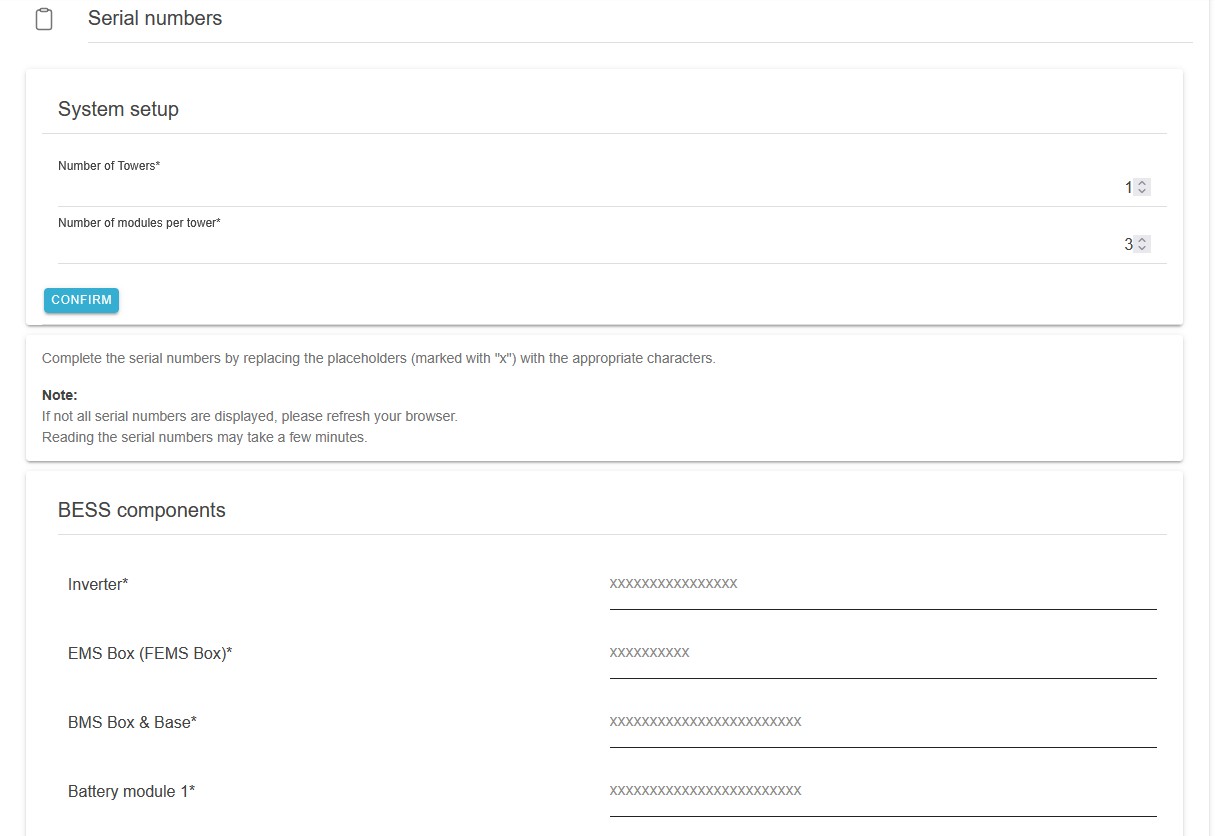Screen dimensions: 1215x836
Task: Click the BMS Box & Base label
Action: (x=132, y=722)
